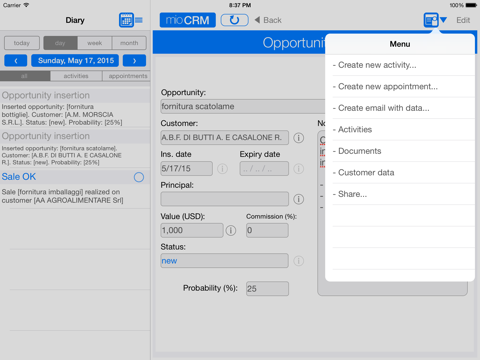The width and height of the screenshot is (480, 360).
Task: Show info for the Customer field
Action: click(299, 138)
